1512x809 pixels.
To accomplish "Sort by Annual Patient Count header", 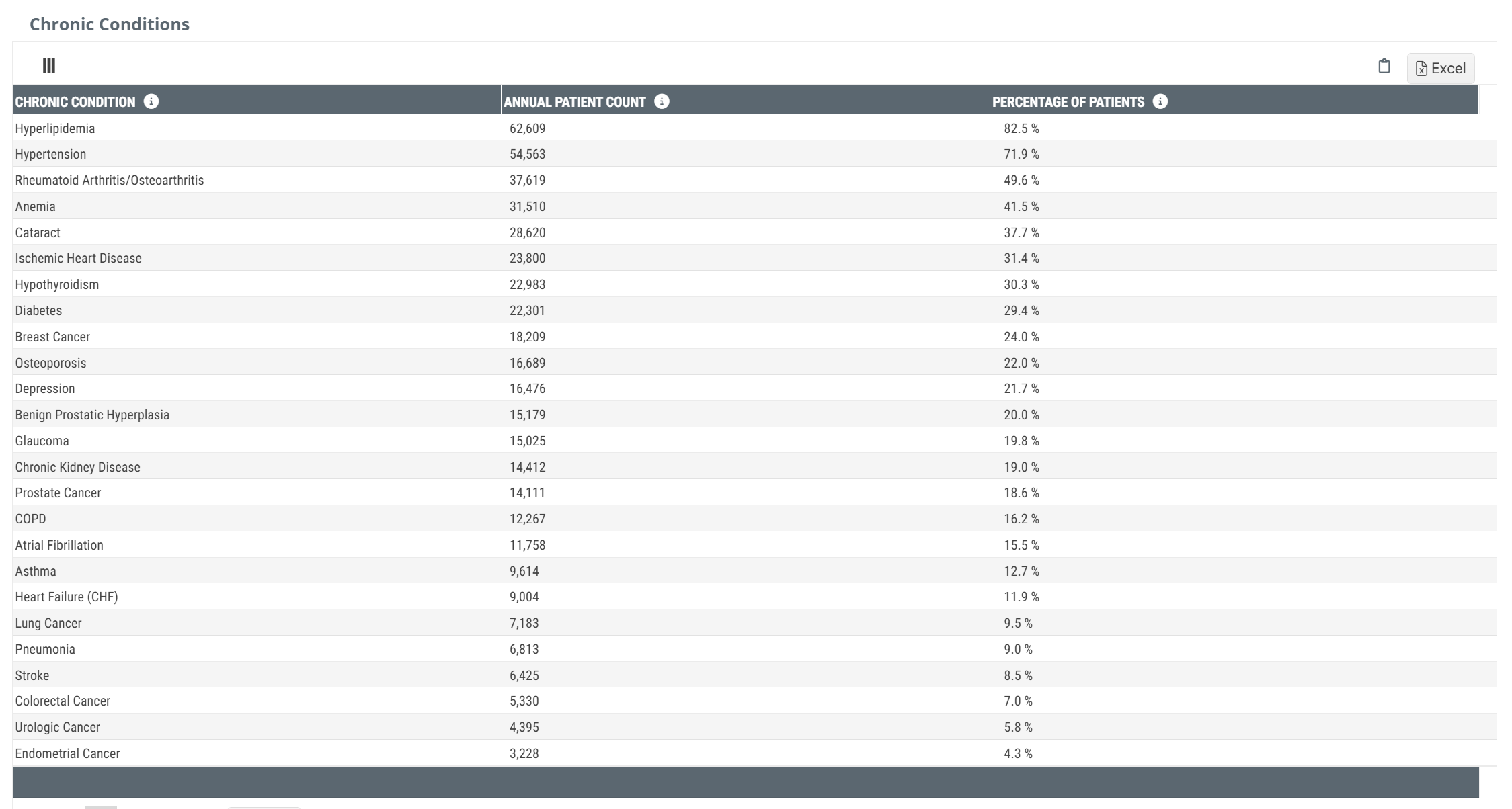I will pyautogui.click(x=574, y=102).
